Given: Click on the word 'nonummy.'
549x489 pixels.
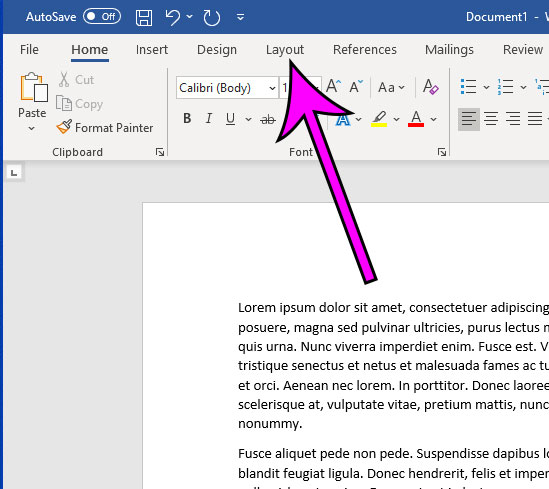Looking at the screenshot, I should pyautogui.click(x=270, y=424).
